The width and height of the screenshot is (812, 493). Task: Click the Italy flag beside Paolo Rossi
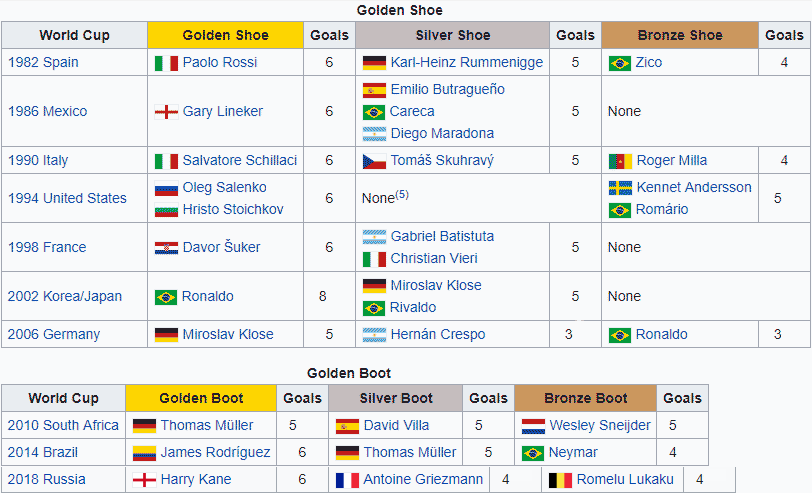[166, 63]
